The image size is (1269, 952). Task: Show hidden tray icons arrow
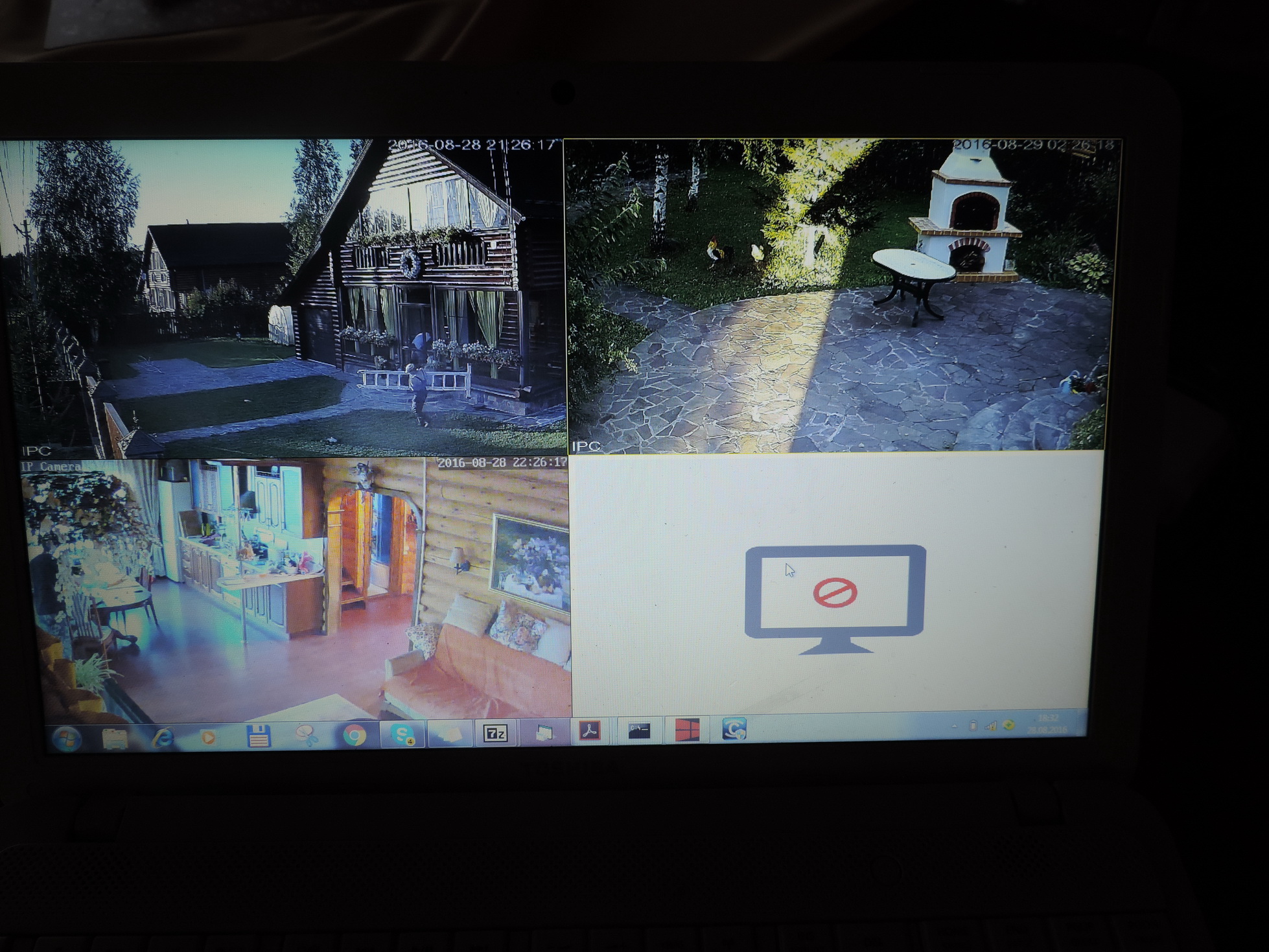pos(954,726)
